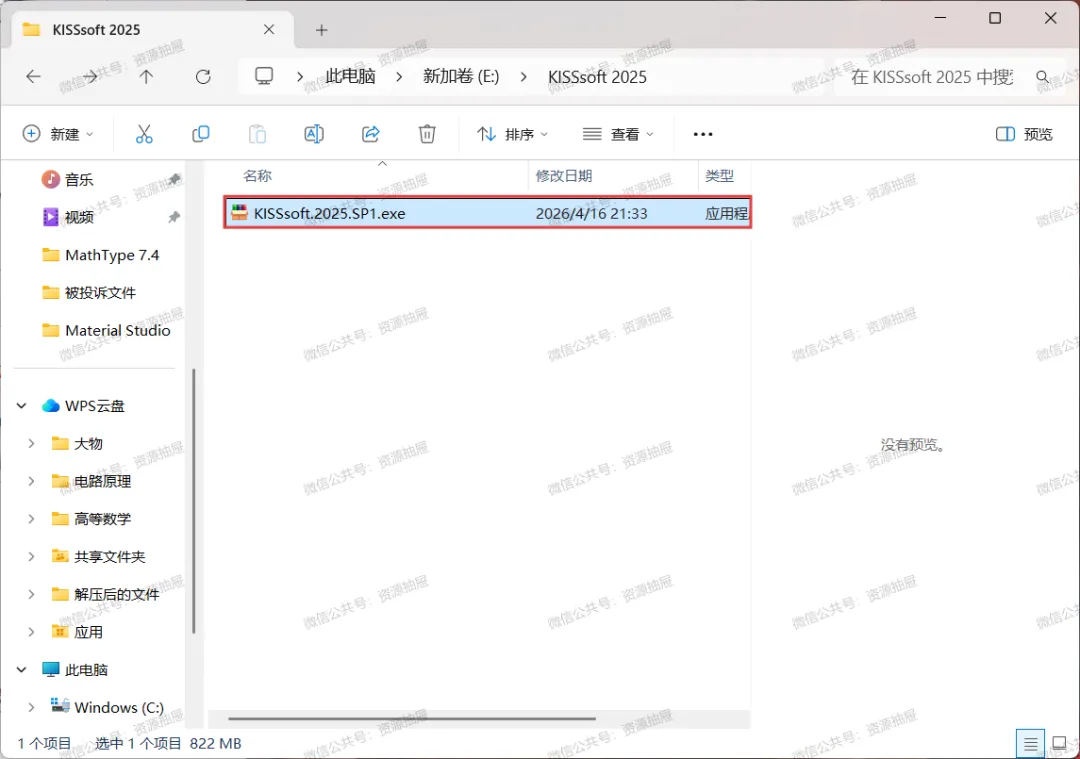Click chevron after 此电脑 in address bar

[399, 76]
